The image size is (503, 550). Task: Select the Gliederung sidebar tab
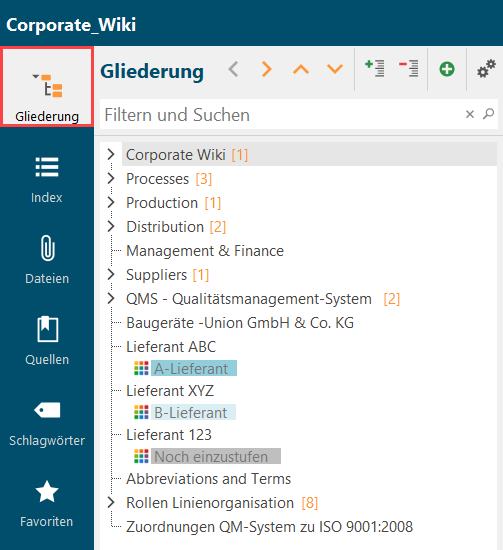(47, 87)
